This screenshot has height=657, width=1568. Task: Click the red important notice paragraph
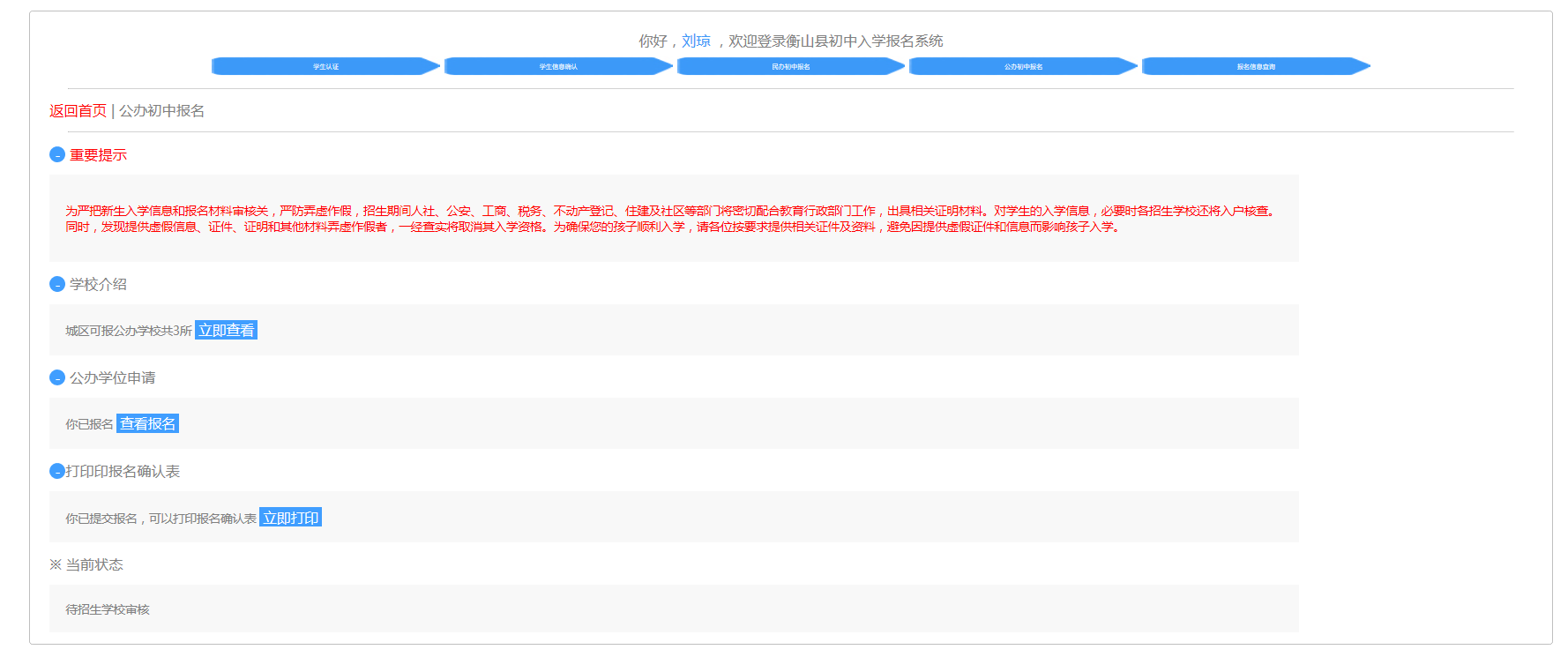[x=670, y=220]
